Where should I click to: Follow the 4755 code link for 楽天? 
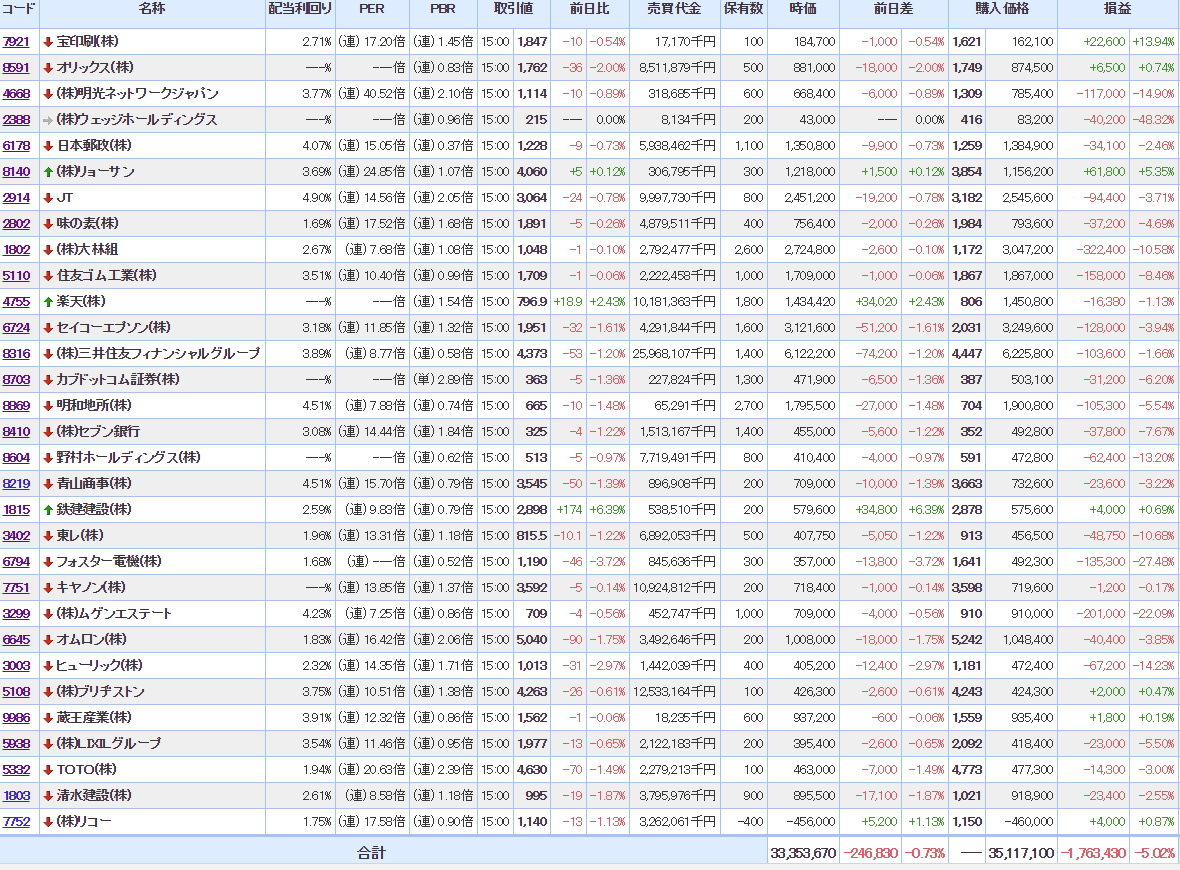pyautogui.click(x=16, y=302)
